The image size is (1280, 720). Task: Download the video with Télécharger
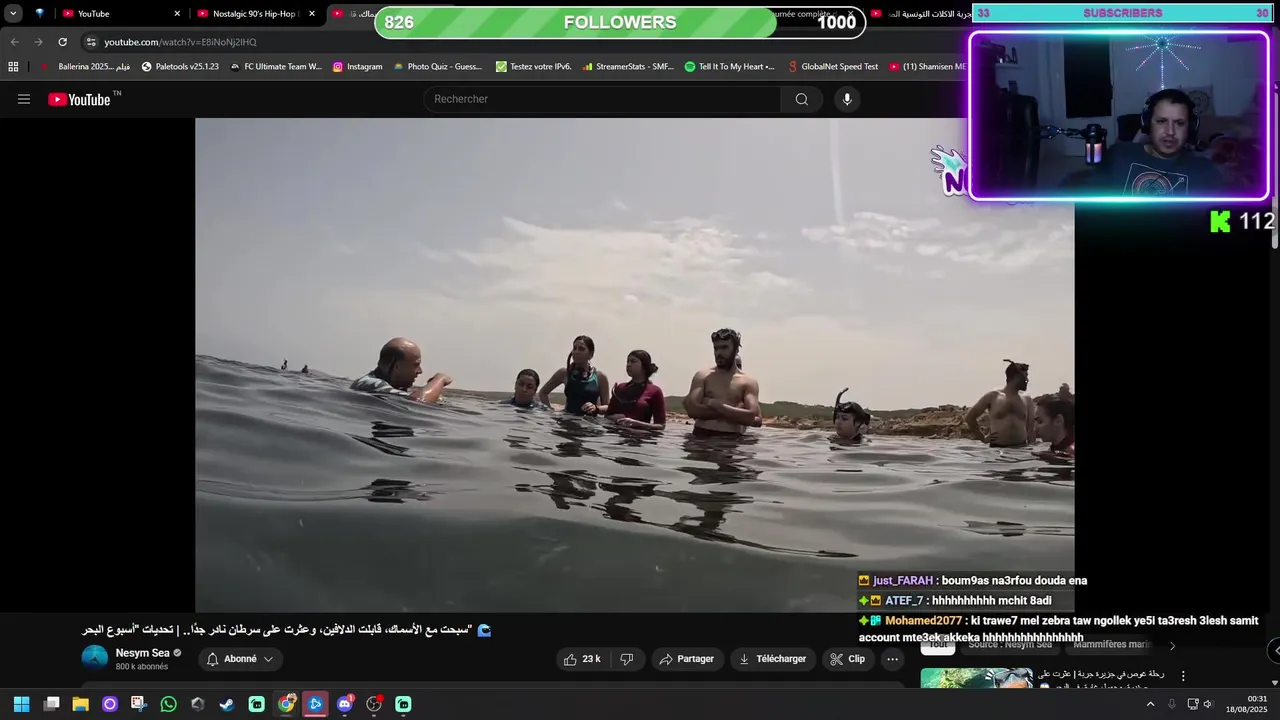point(772,659)
